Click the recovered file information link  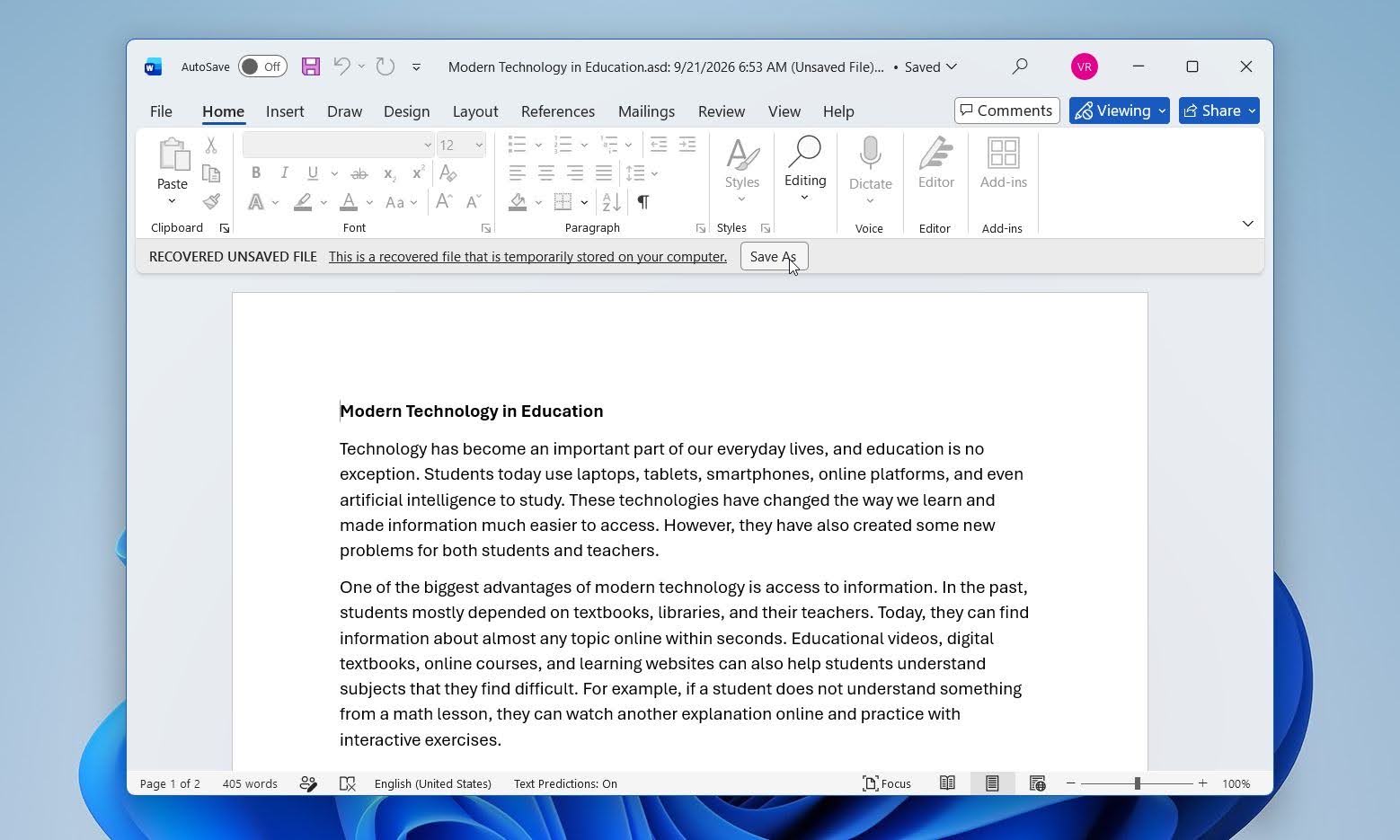tap(528, 257)
